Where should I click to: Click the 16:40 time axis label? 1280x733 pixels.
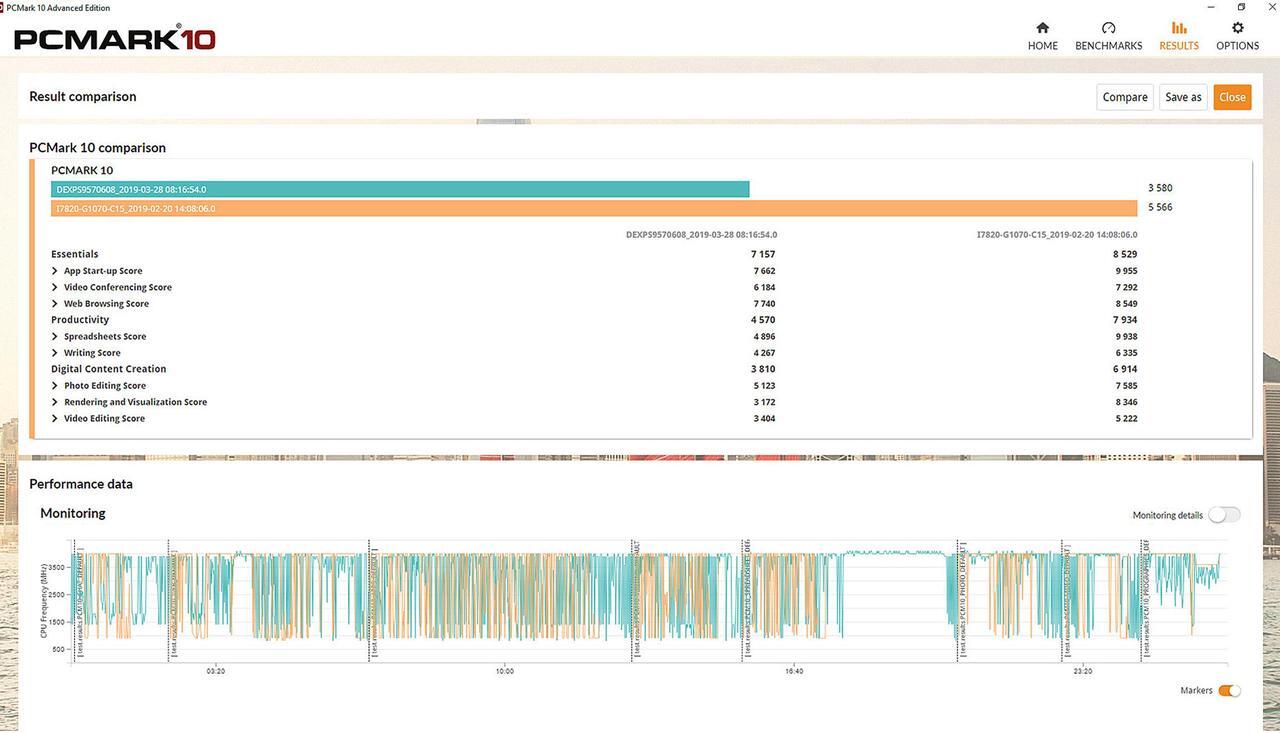794,671
